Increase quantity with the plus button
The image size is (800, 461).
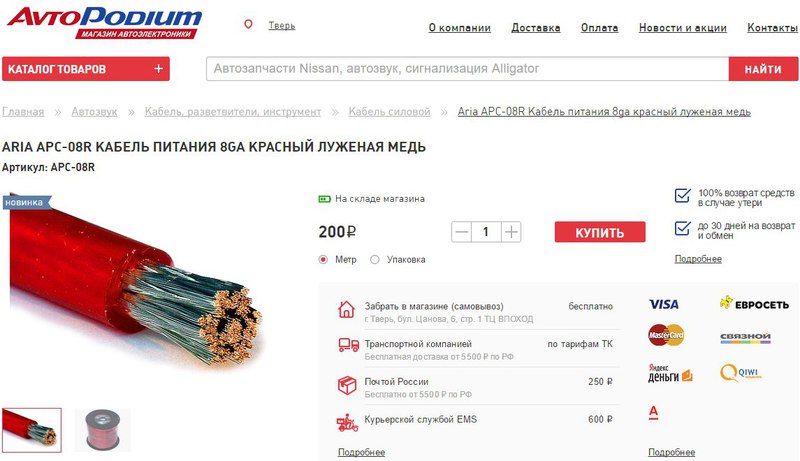pyautogui.click(x=511, y=232)
